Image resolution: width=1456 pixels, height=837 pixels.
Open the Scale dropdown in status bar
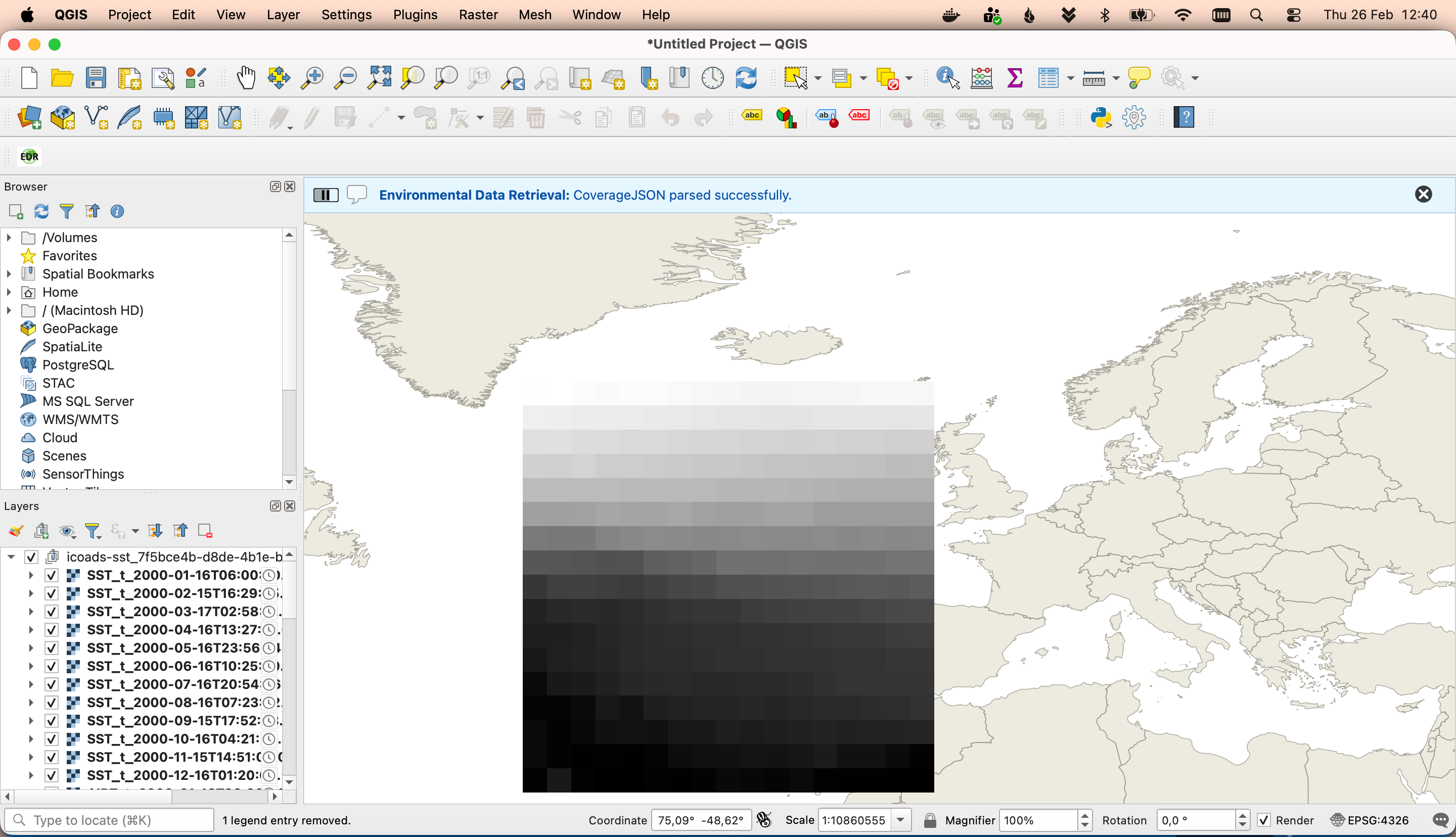[x=901, y=820]
